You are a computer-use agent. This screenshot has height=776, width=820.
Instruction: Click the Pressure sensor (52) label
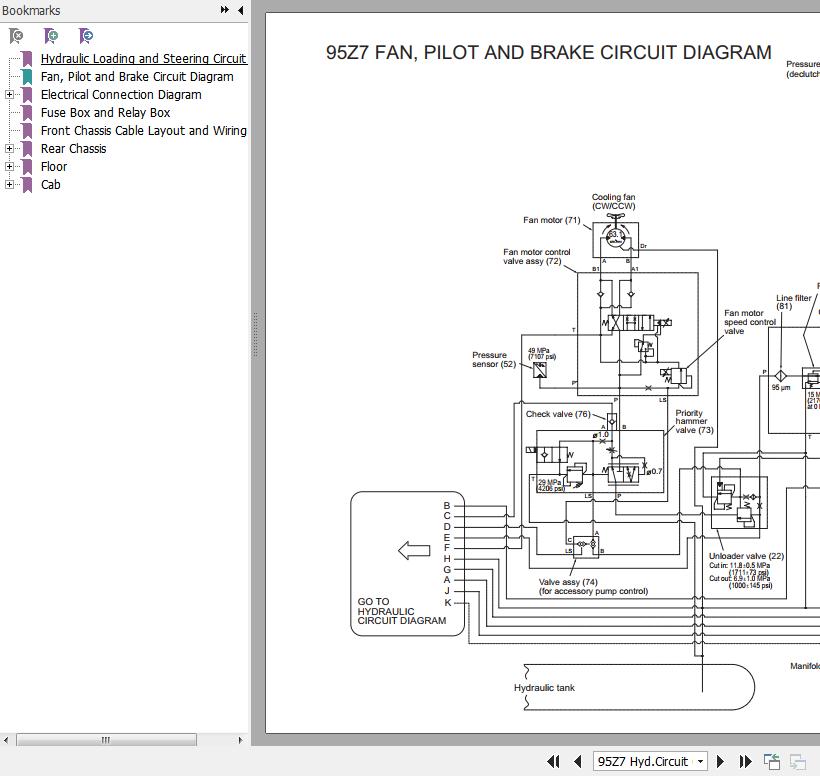click(494, 360)
